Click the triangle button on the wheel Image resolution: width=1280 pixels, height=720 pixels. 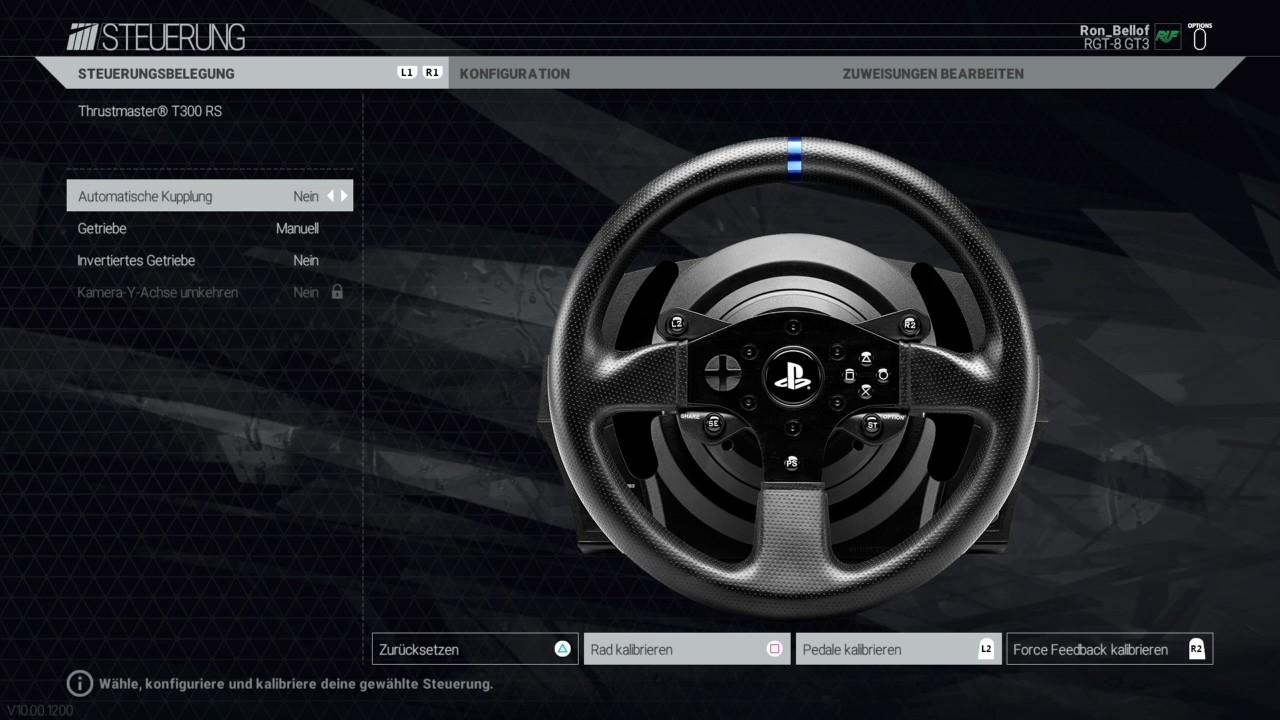click(x=866, y=356)
